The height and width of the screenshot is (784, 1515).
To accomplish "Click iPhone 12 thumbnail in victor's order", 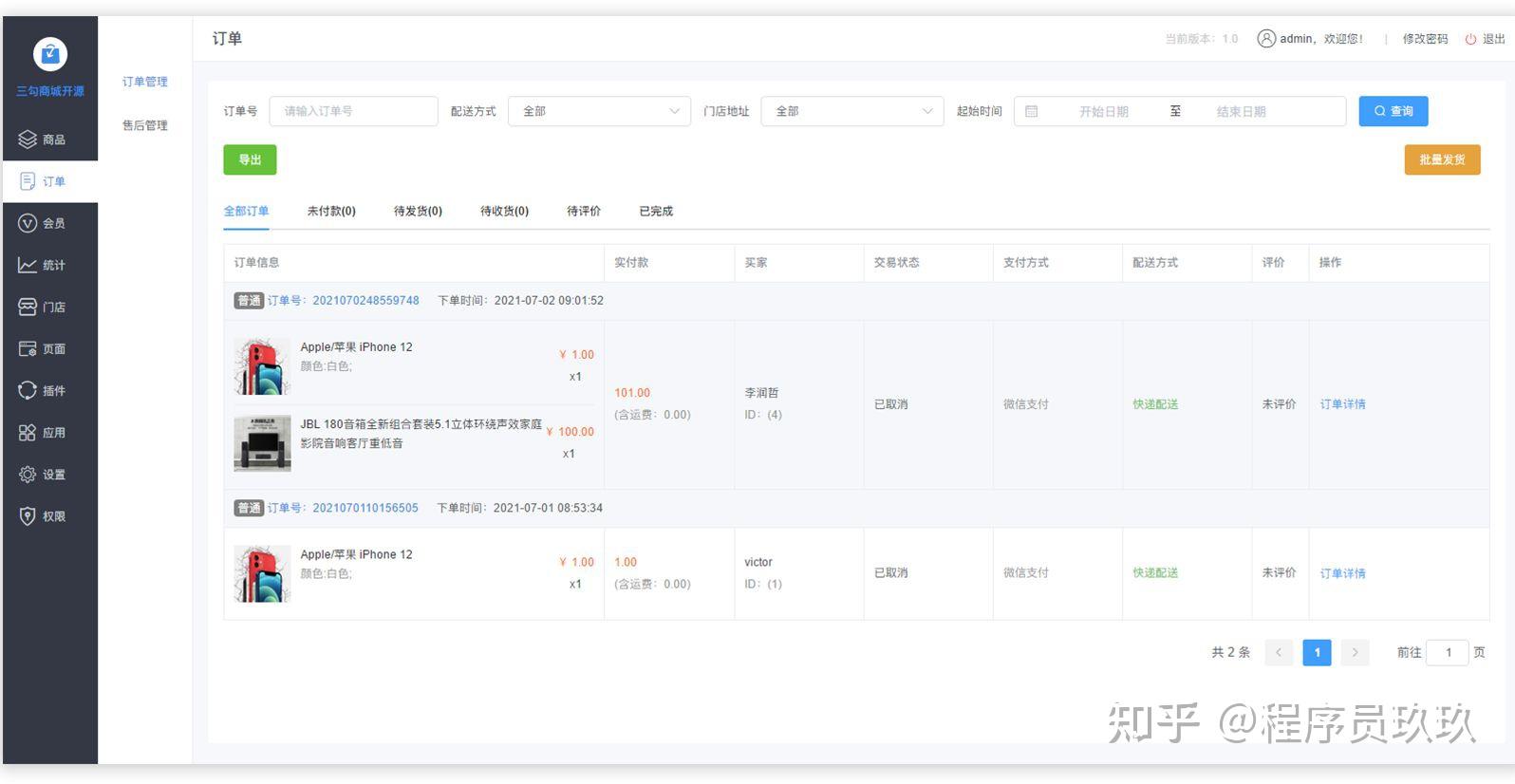I will (262, 573).
